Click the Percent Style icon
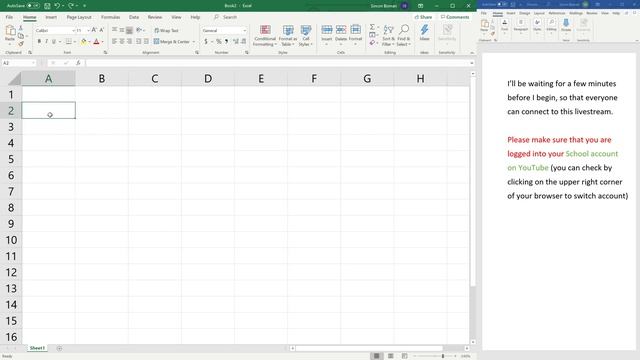The image size is (640, 360). (219, 41)
